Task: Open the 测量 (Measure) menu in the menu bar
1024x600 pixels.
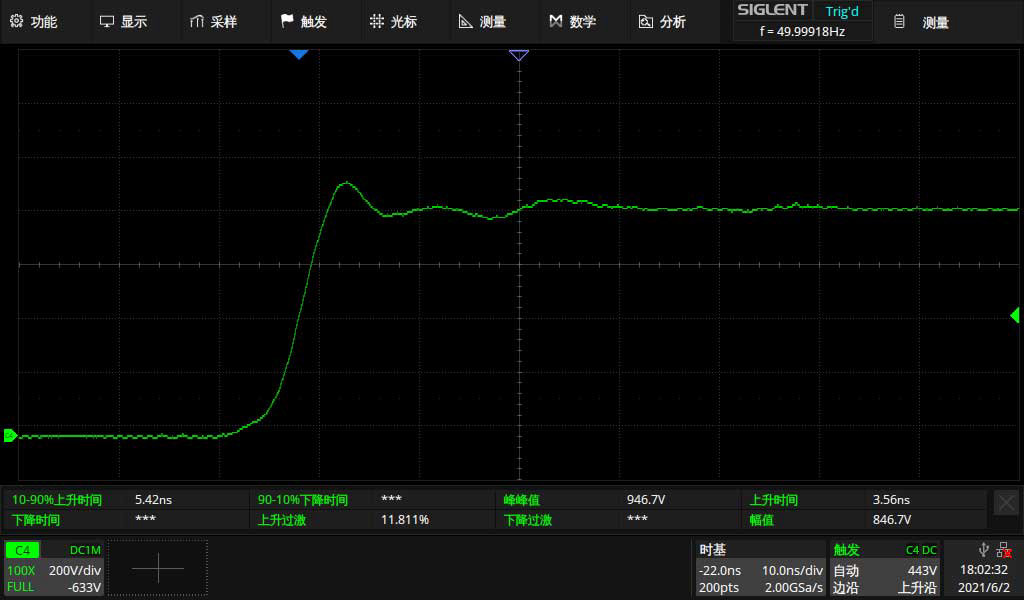Action: pos(483,22)
